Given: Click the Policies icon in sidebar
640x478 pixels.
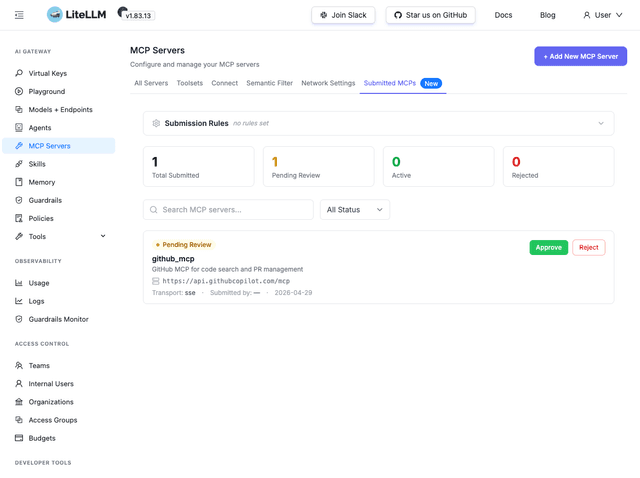Looking at the screenshot, I should point(19,218).
